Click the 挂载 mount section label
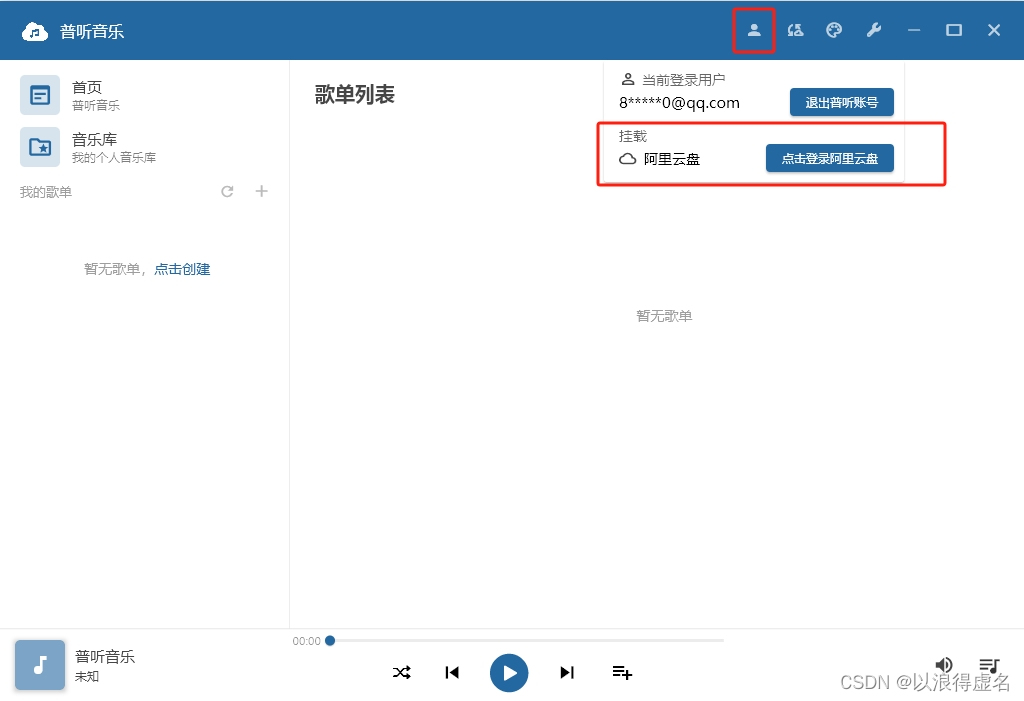 click(633, 136)
